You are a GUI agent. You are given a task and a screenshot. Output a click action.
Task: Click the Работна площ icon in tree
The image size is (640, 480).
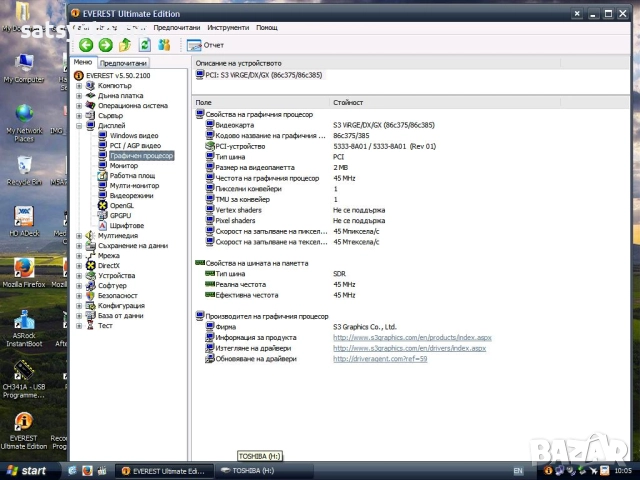tap(102, 176)
